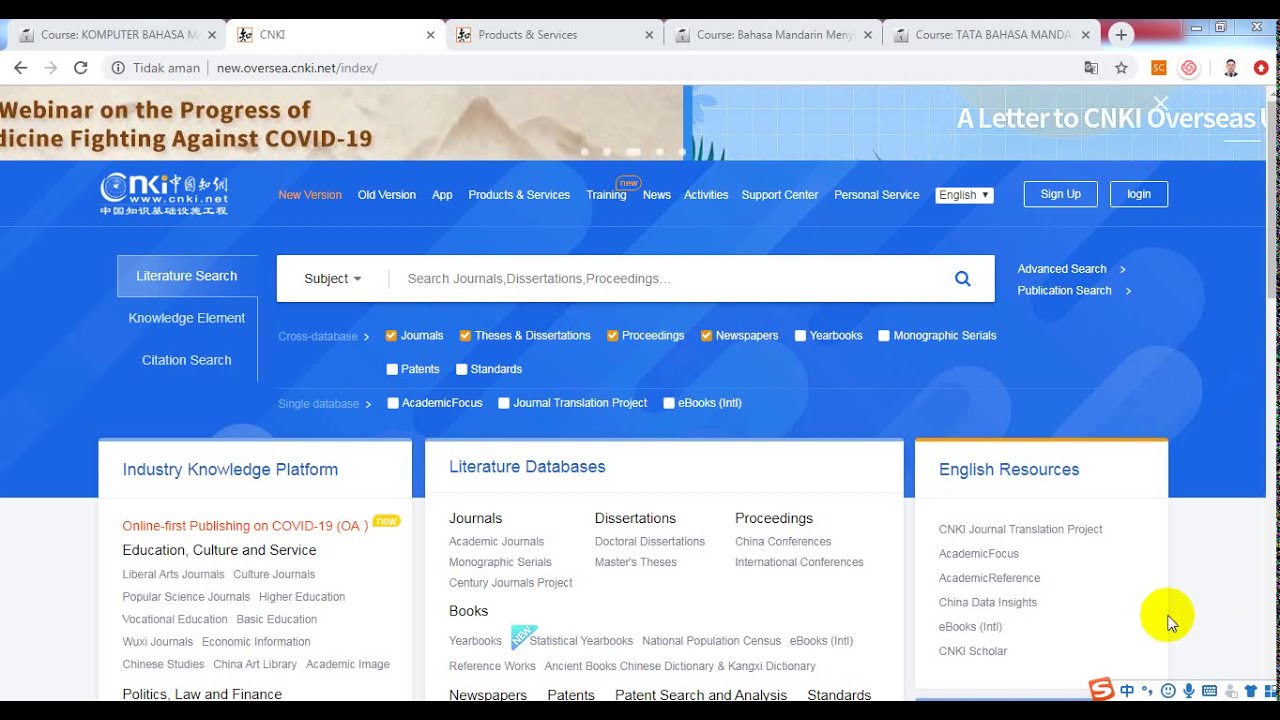Select the third banner carousel dot
The width and height of the screenshot is (1280, 720).
point(633,152)
